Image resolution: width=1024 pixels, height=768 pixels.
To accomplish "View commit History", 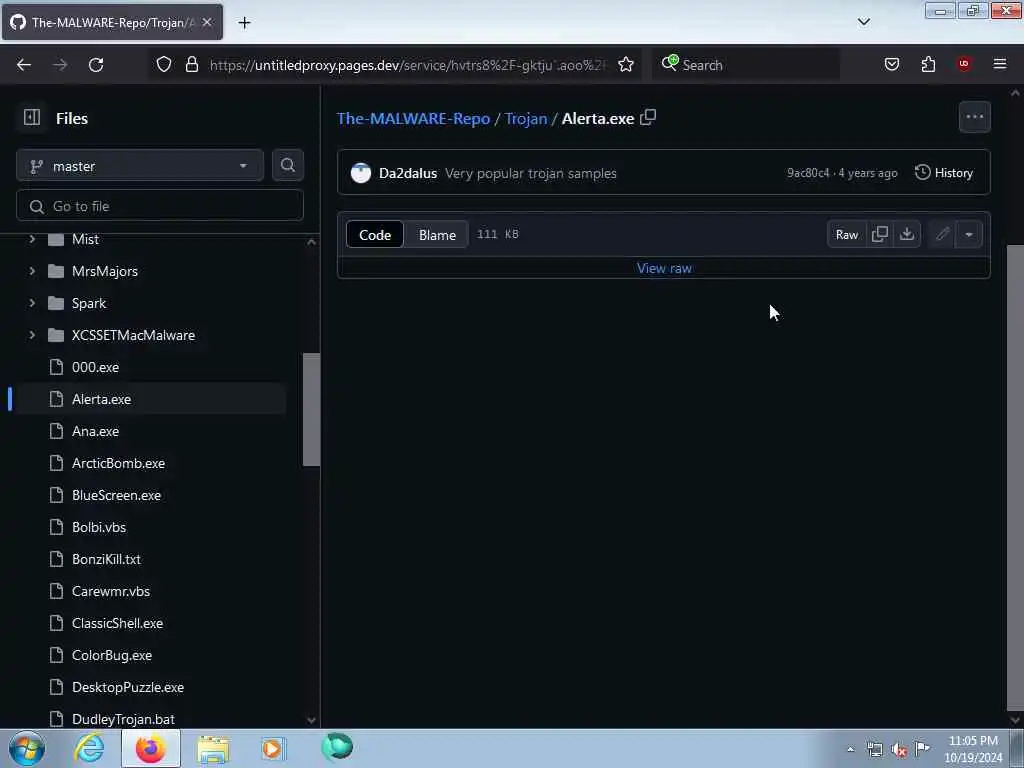I will point(944,172).
